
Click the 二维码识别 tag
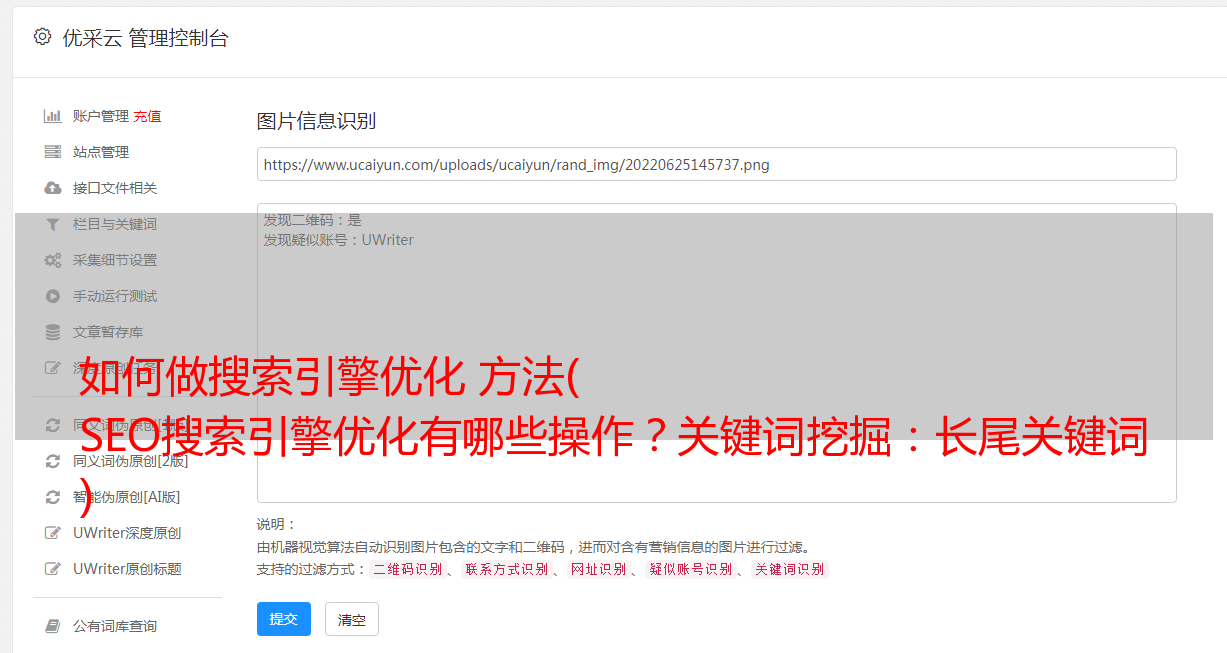point(407,569)
